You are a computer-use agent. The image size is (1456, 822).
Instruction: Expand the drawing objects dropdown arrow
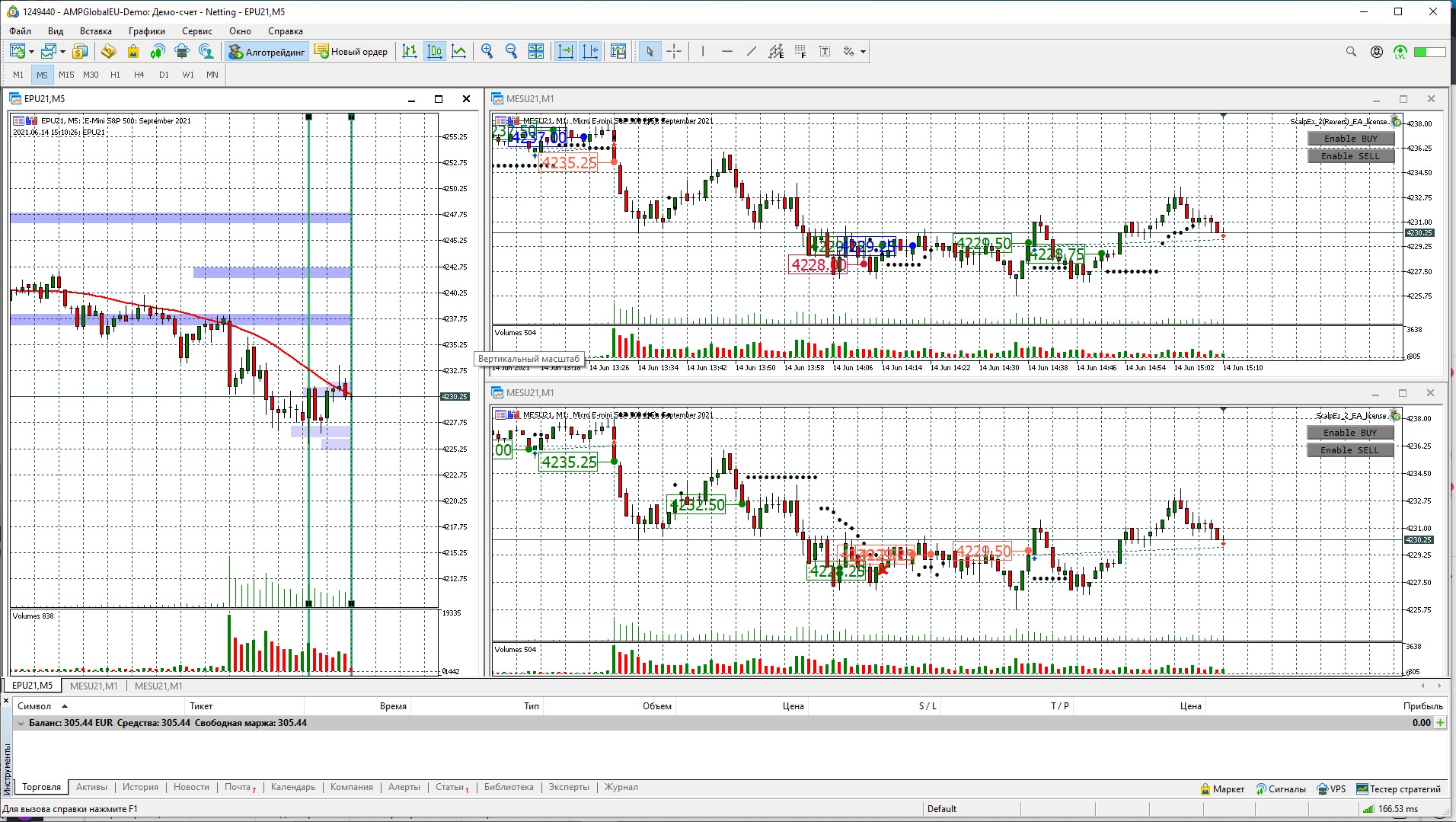pos(863,52)
